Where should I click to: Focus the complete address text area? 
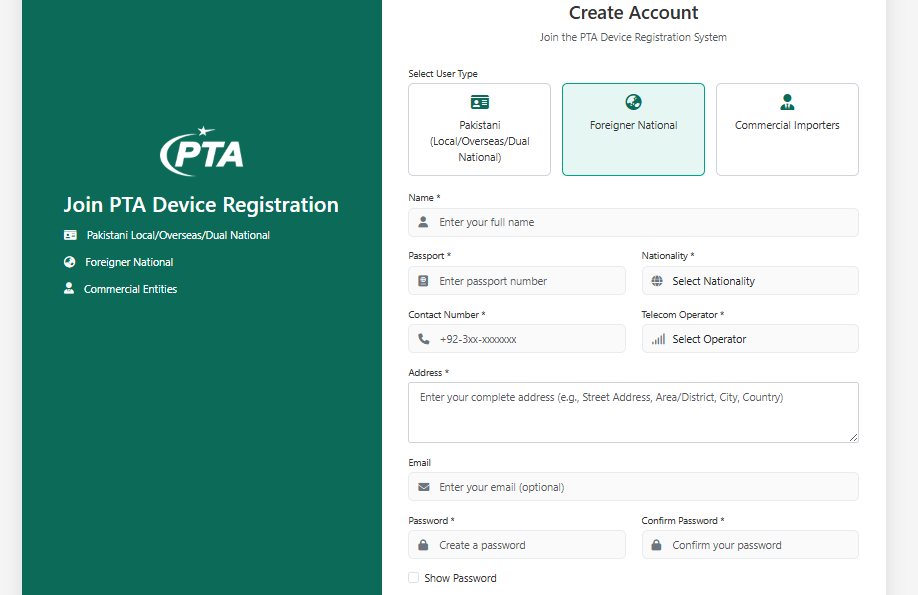pyautogui.click(x=633, y=412)
